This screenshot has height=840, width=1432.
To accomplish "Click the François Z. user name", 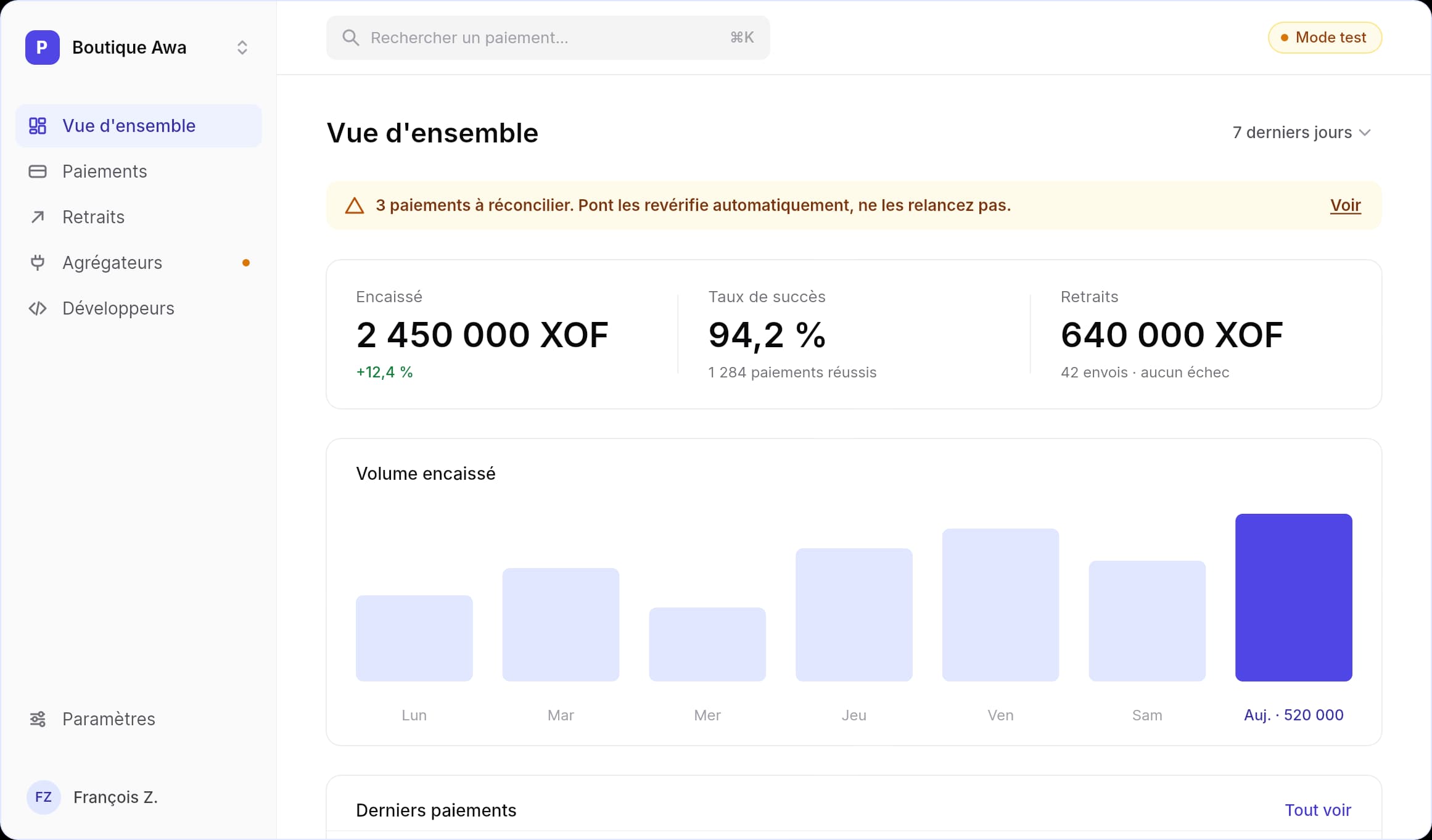I will click(x=115, y=797).
